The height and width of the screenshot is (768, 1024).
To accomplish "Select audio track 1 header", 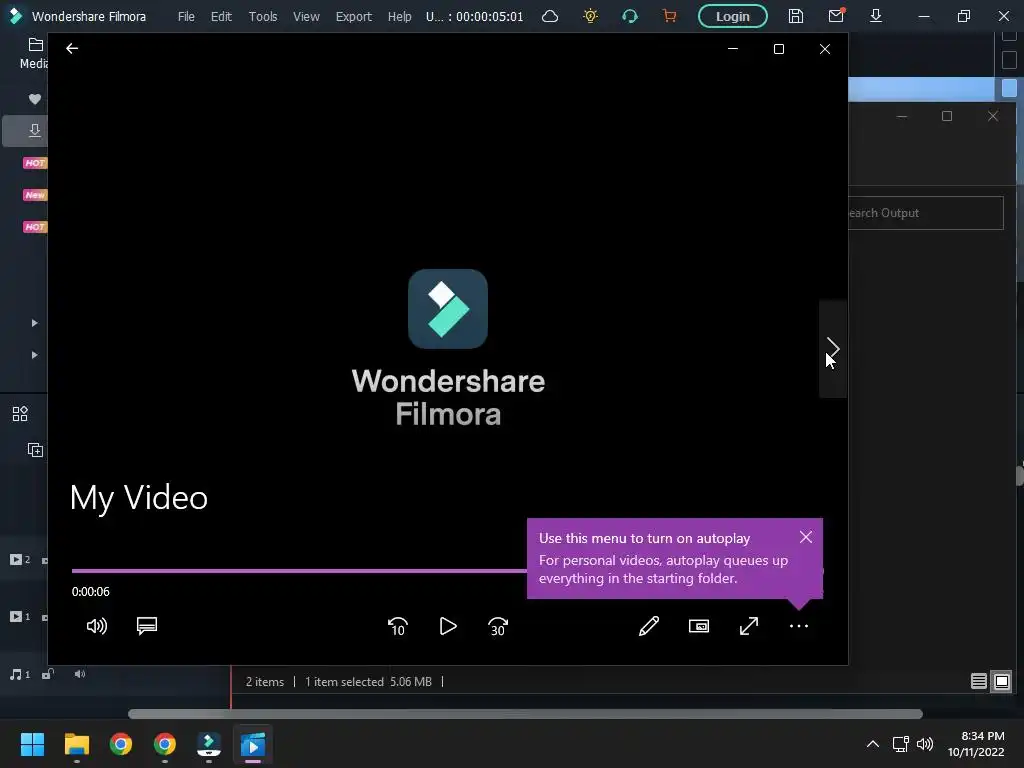I will (x=20, y=675).
